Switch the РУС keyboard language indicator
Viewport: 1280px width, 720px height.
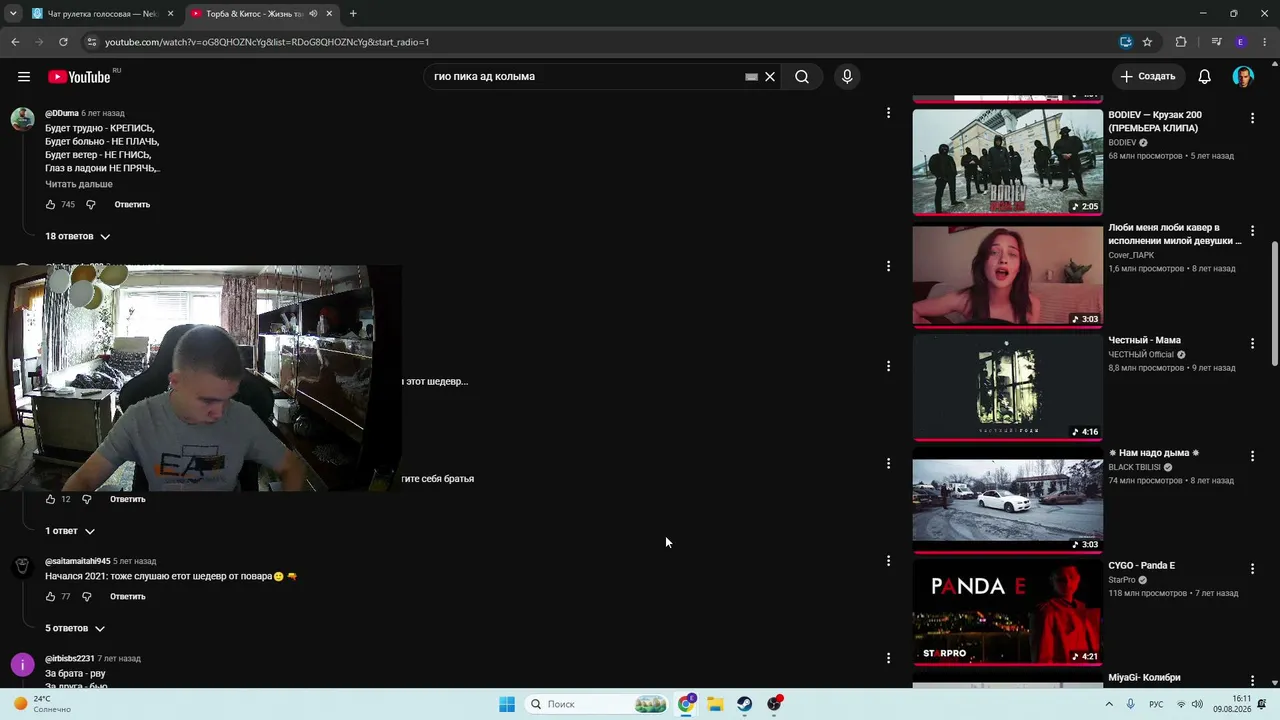[1156, 704]
